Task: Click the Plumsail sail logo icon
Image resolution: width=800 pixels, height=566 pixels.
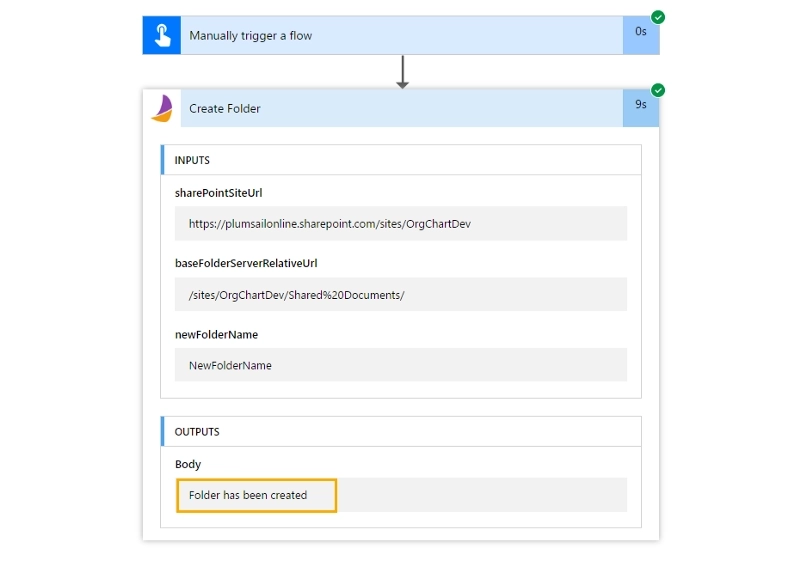Action: (162, 108)
